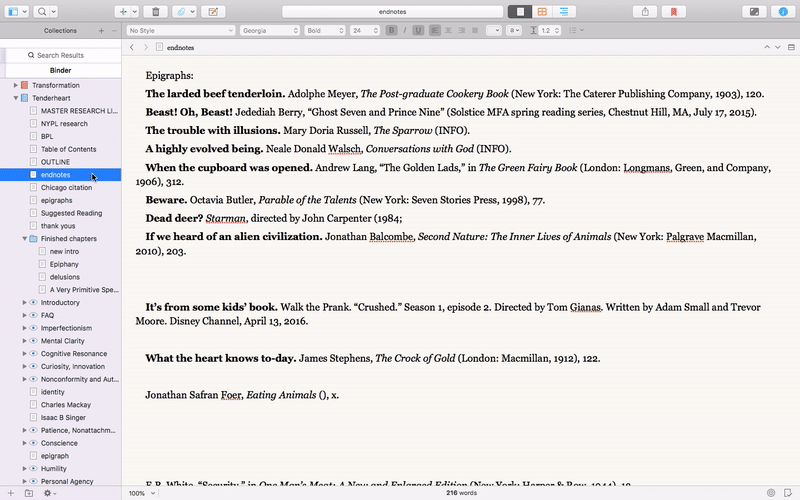Open the highlight color picker
The width and height of the screenshot is (800, 500).
click(514, 31)
